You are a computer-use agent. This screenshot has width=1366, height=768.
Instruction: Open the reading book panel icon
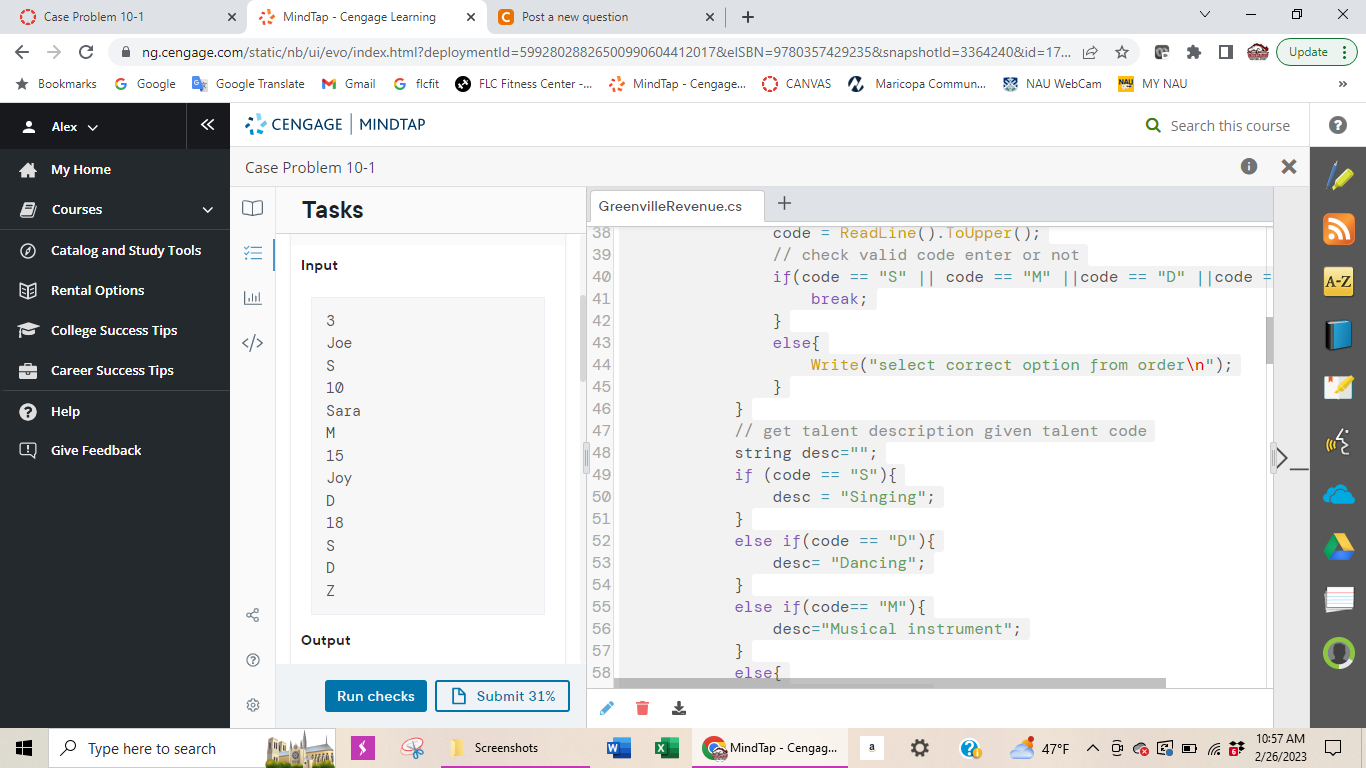click(253, 208)
